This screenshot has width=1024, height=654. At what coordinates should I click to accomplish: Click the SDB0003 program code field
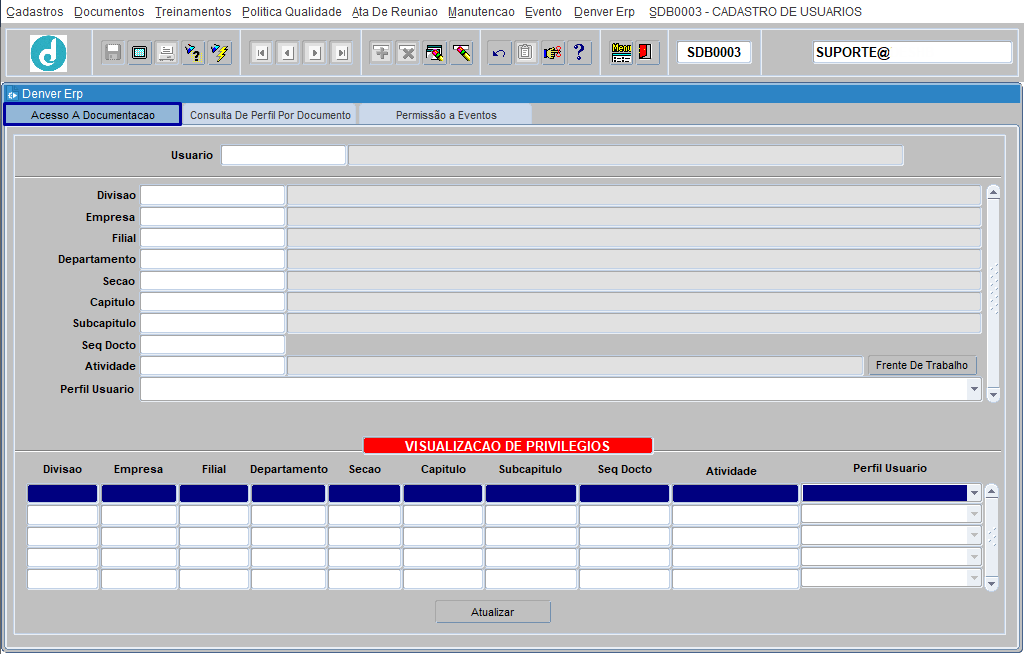714,52
